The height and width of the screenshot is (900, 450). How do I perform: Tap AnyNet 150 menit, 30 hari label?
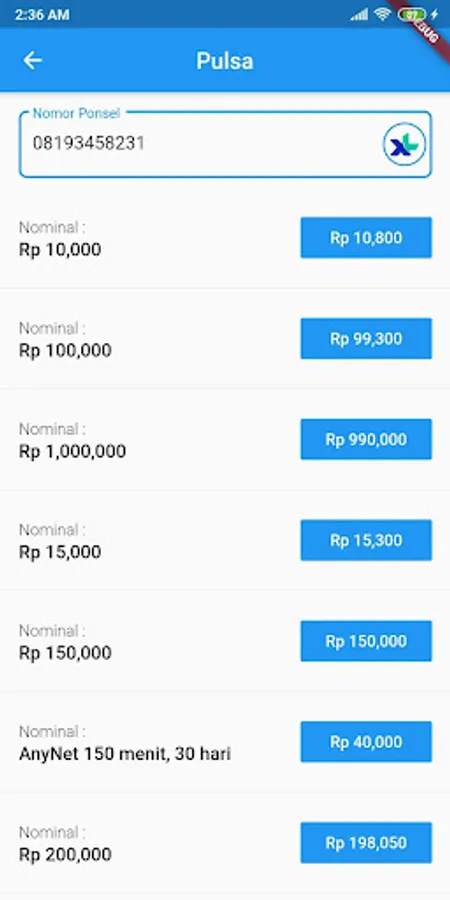click(x=125, y=753)
